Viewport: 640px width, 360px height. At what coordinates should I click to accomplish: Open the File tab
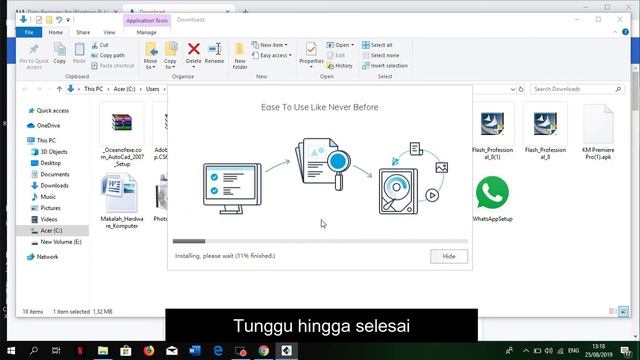(29, 32)
